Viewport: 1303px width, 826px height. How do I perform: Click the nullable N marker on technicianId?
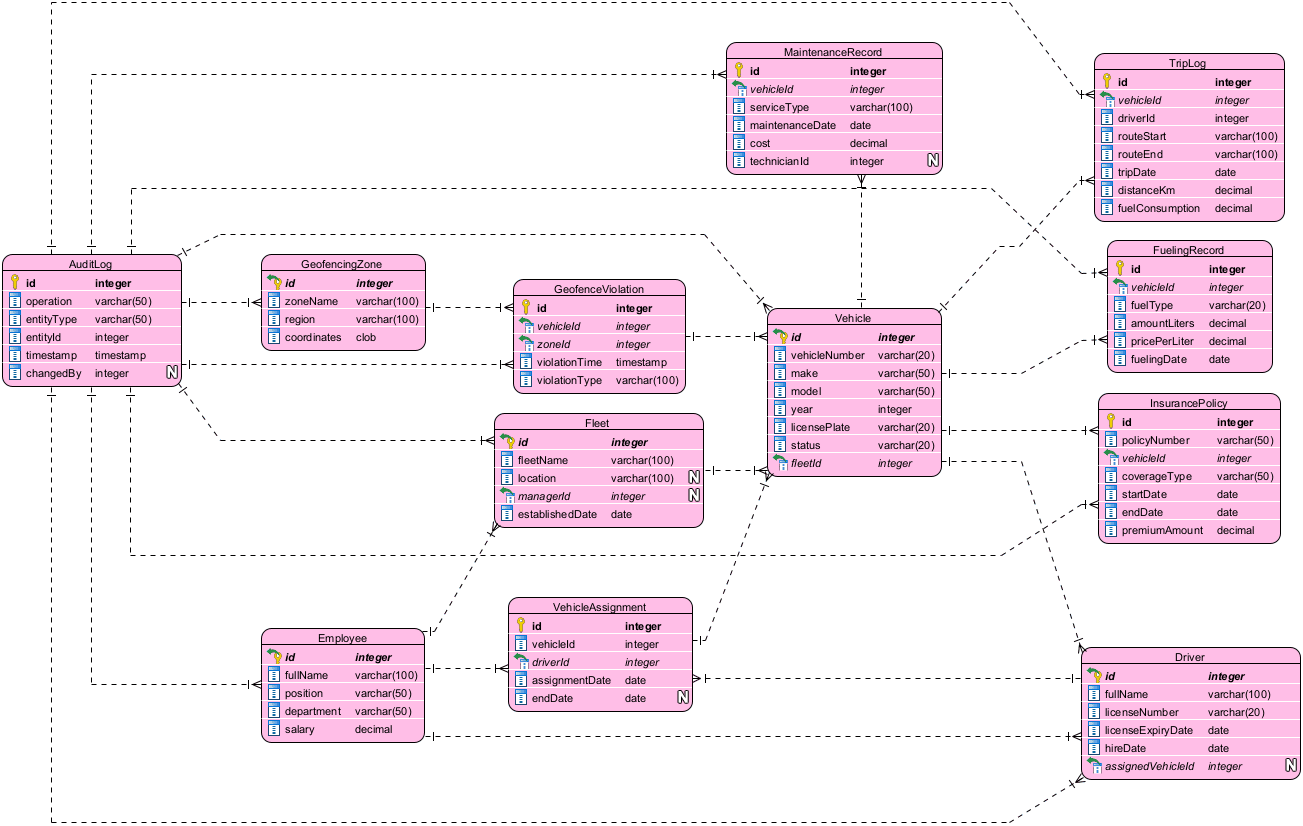932,161
